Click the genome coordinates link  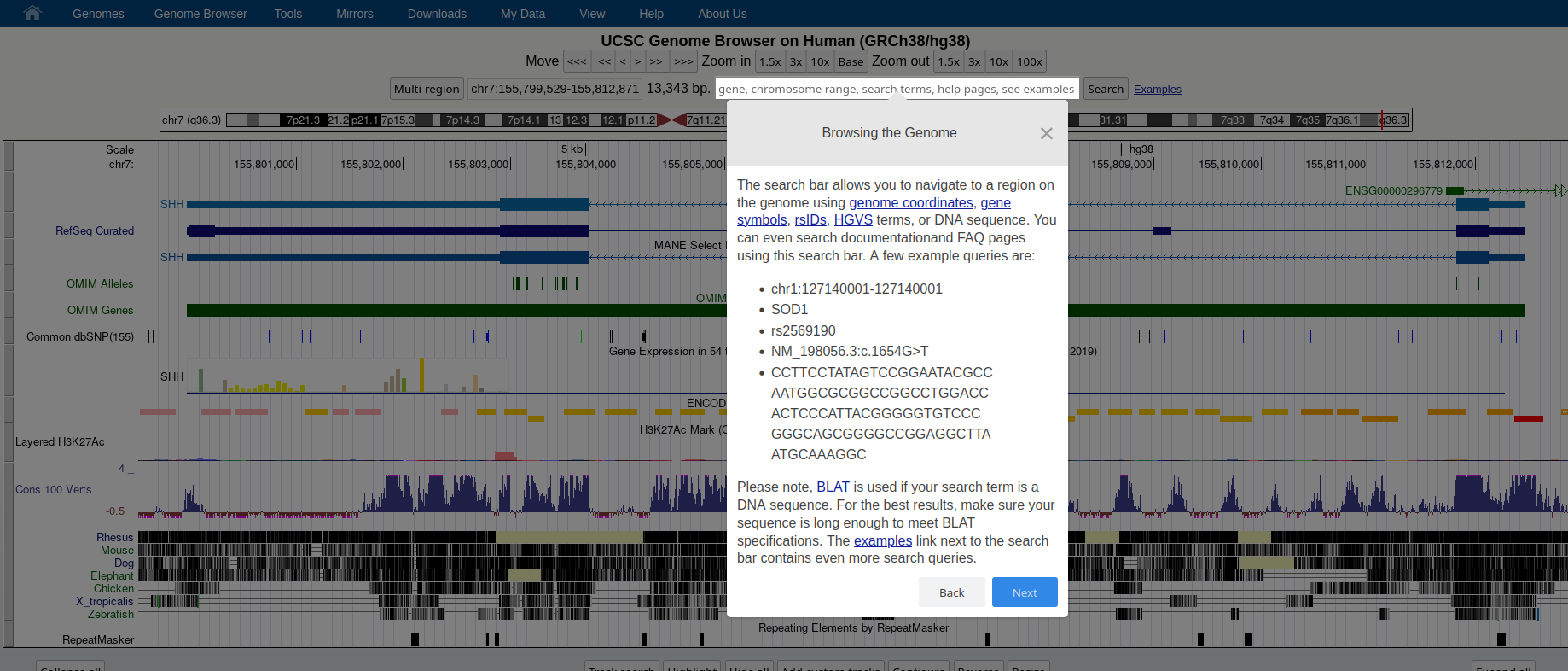[910, 202]
